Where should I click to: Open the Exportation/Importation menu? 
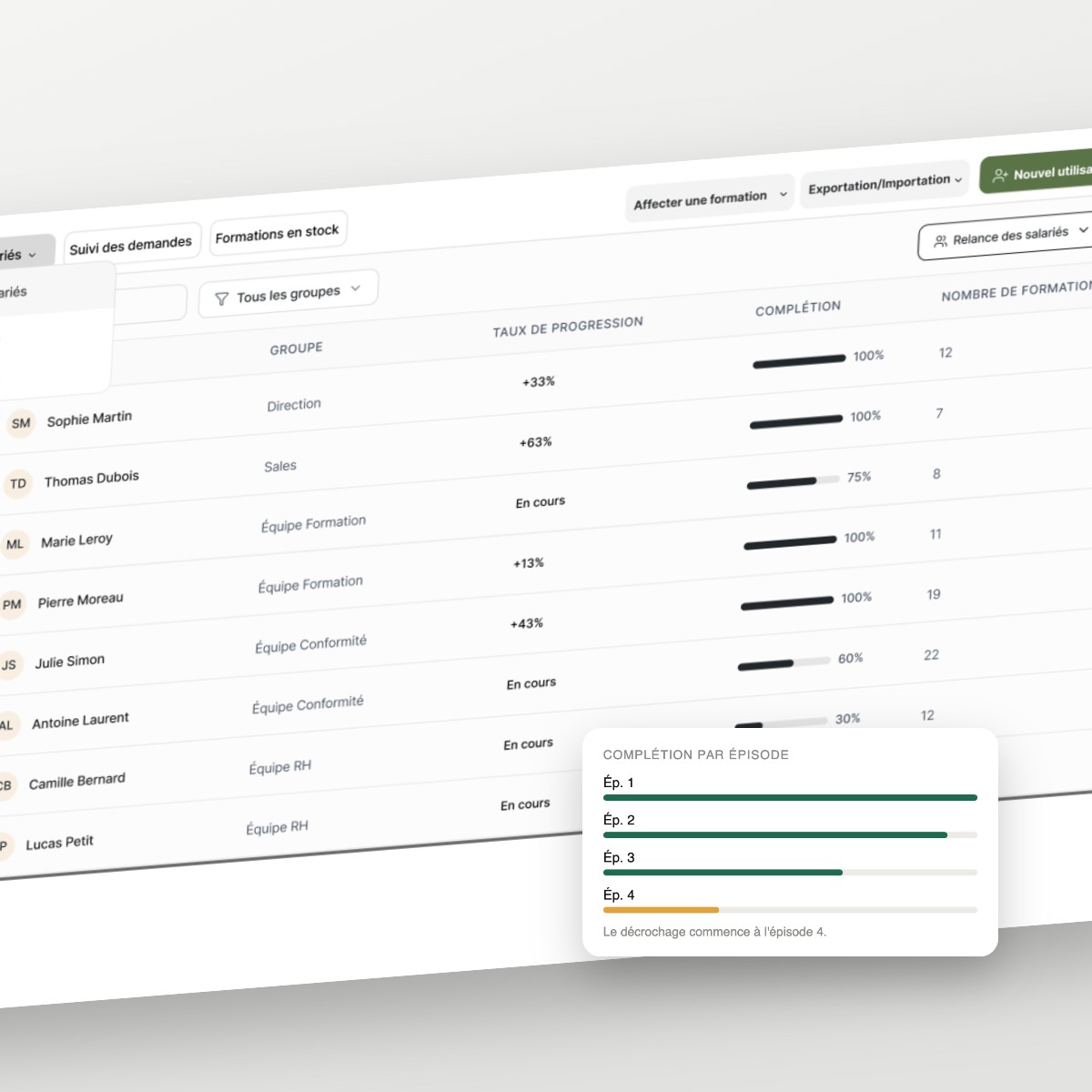tap(885, 184)
